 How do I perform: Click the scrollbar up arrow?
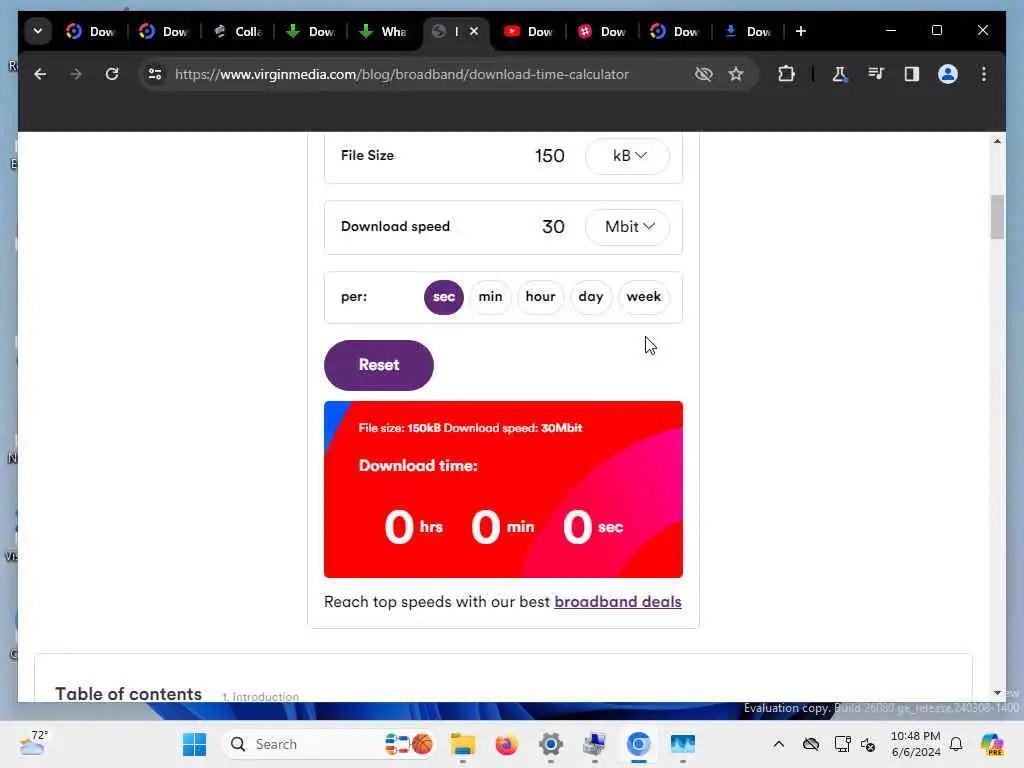coord(997,141)
